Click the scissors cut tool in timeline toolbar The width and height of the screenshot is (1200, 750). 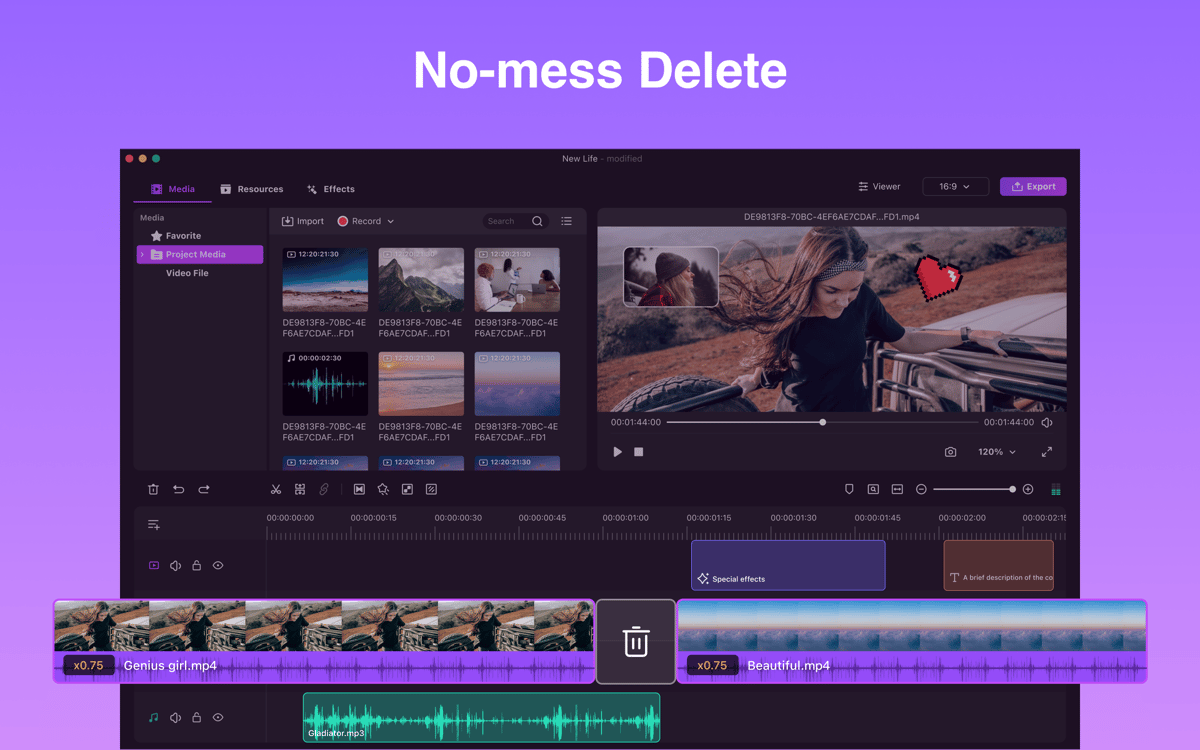coord(276,490)
